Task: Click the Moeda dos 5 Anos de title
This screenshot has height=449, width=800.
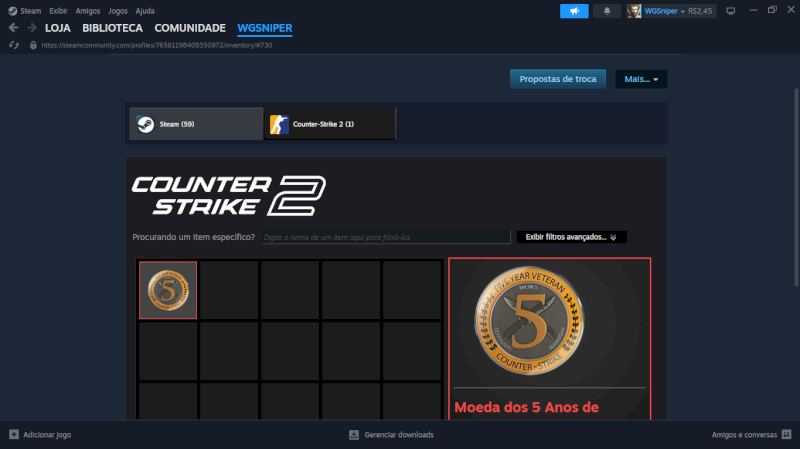Action: [526, 407]
